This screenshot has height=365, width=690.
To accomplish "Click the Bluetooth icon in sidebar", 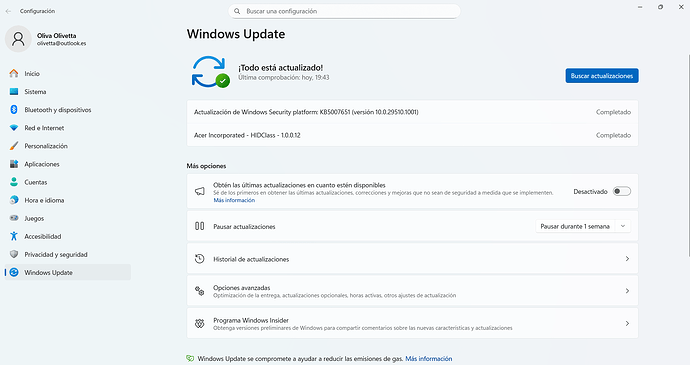I will click(x=14, y=110).
